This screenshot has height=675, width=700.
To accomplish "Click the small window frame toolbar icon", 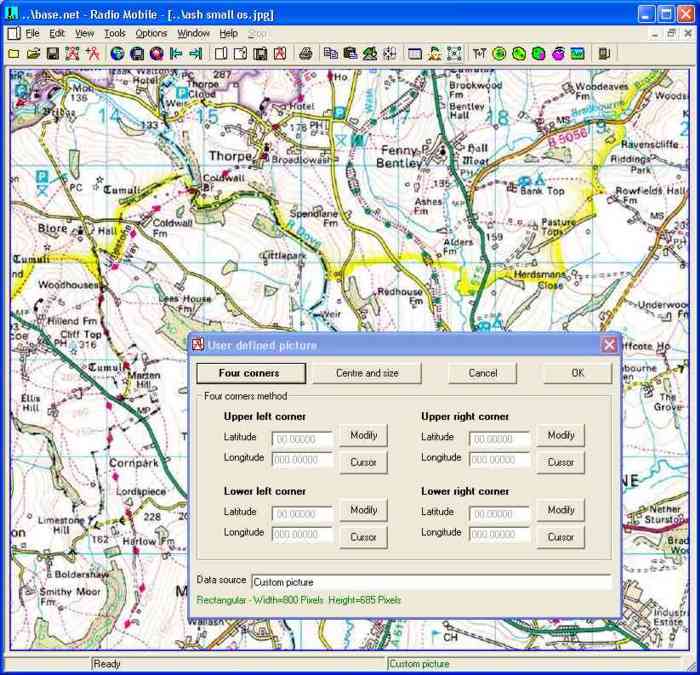I will pyautogui.click(x=415, y=54).
